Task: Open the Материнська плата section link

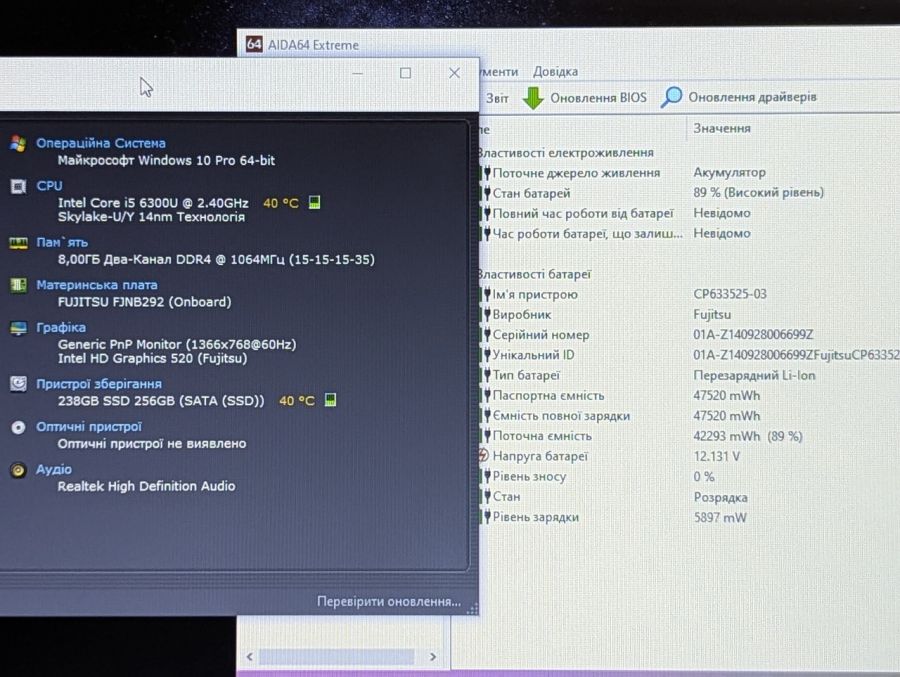Action: [x=96, y=285]
